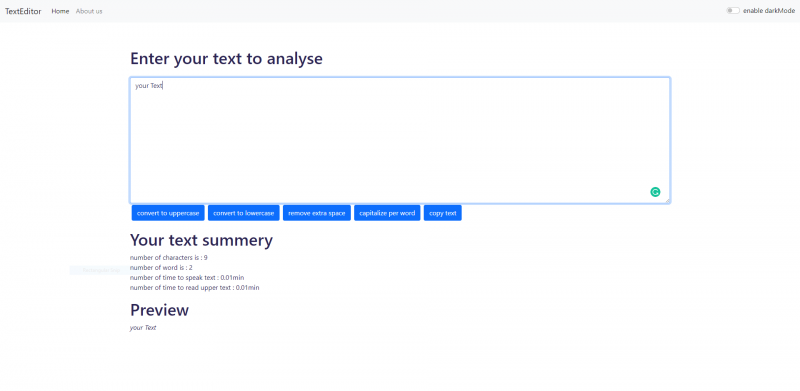Click the convert to lowercase button
Image resolution: width=800 pixels, height=391 pixels.
244,213
